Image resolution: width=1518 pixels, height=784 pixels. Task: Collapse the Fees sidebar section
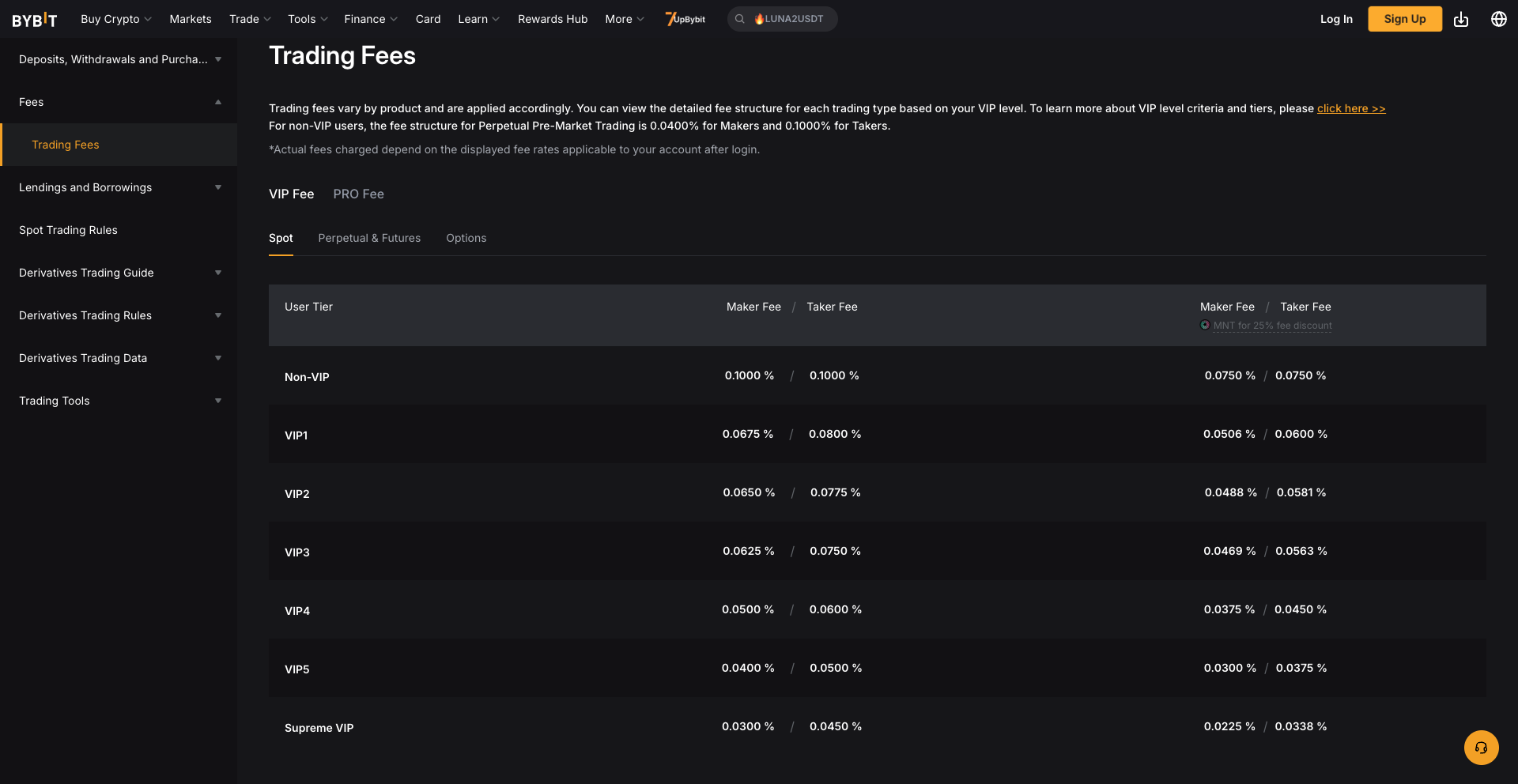tap(119, 102)
